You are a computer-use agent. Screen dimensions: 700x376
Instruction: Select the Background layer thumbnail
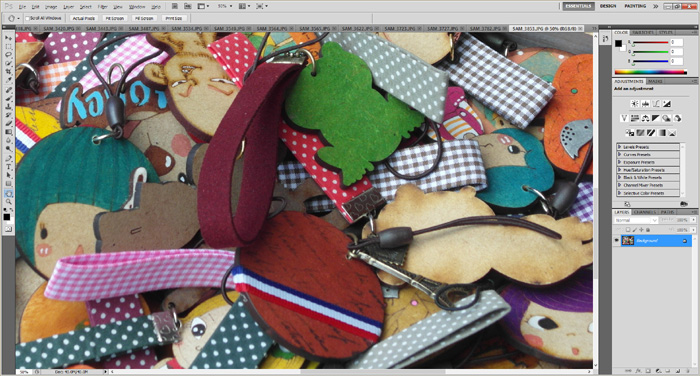628,241
